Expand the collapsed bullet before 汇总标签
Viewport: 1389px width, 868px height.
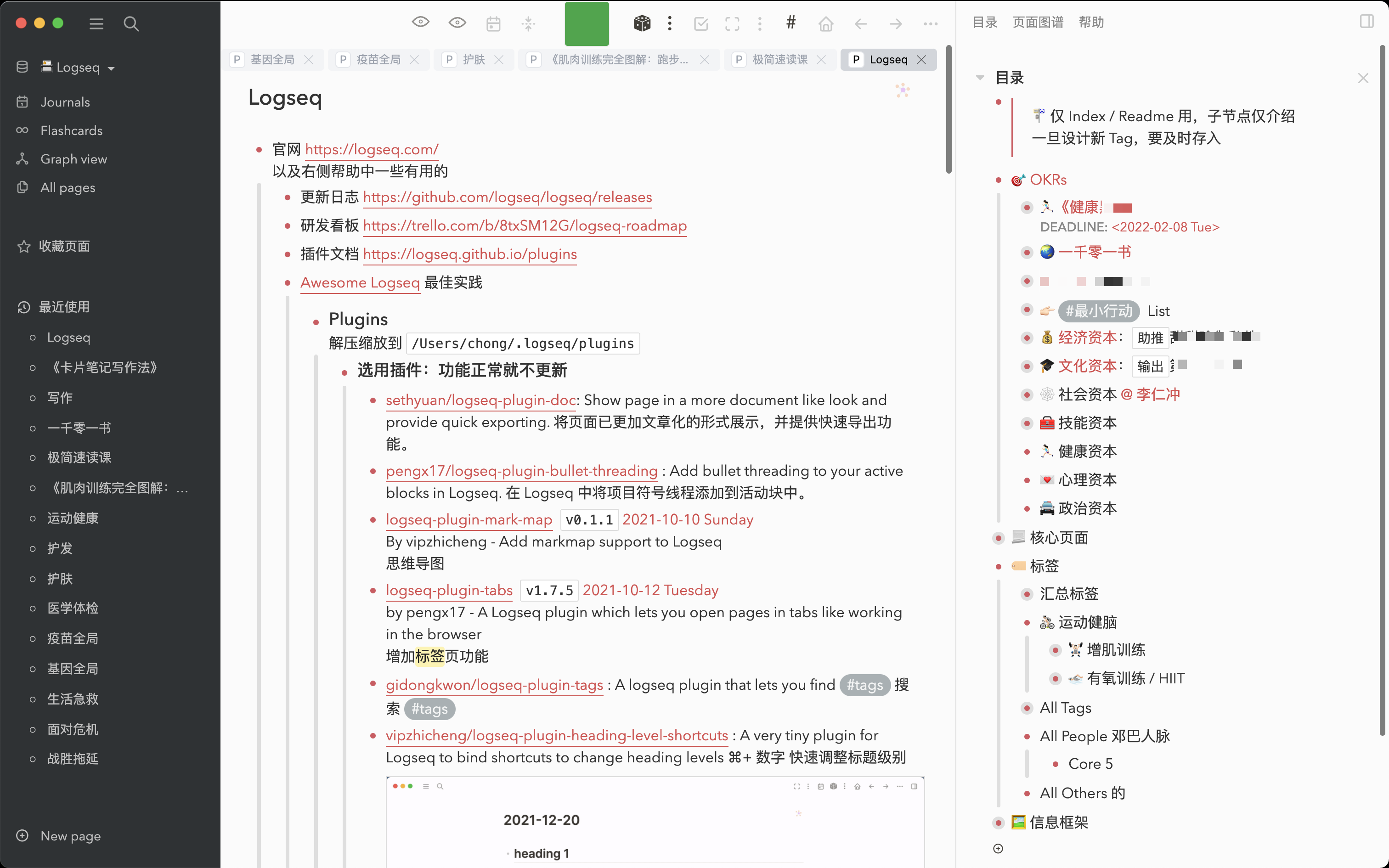1028,593
